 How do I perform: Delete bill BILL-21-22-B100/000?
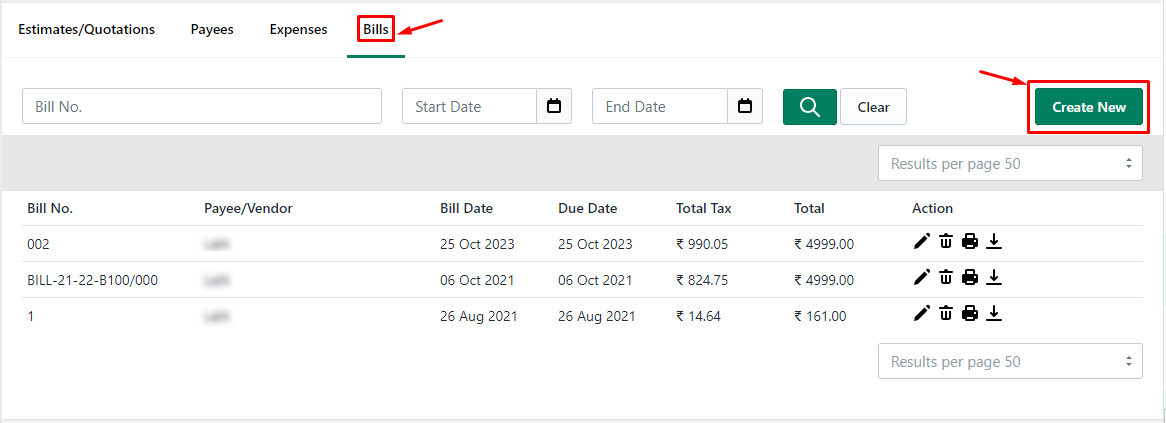pos(945,277)
